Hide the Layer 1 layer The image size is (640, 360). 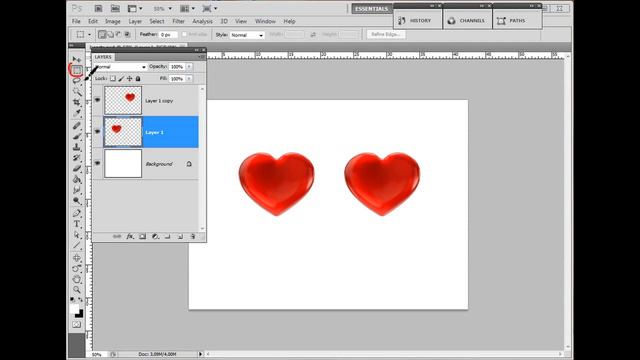click(98, 131)
